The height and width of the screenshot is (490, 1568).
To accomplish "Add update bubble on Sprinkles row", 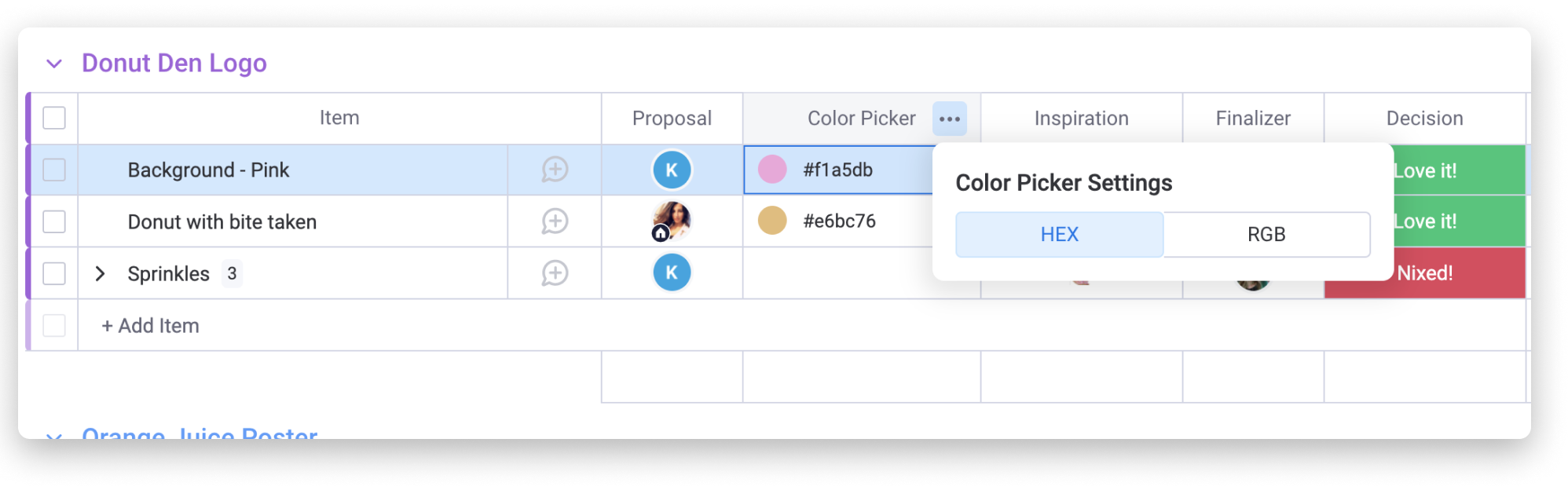I will coord(555,273).
